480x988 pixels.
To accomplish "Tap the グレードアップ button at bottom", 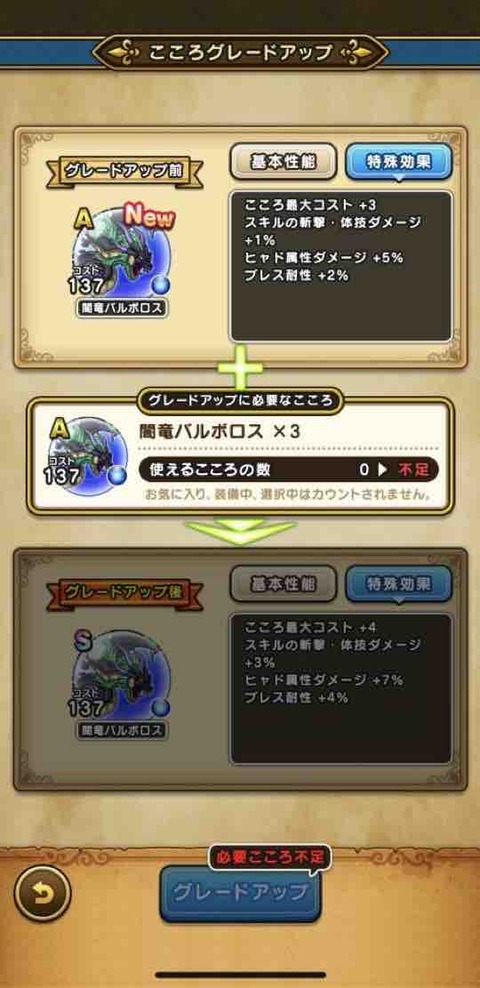I will (x=240, y=893).
